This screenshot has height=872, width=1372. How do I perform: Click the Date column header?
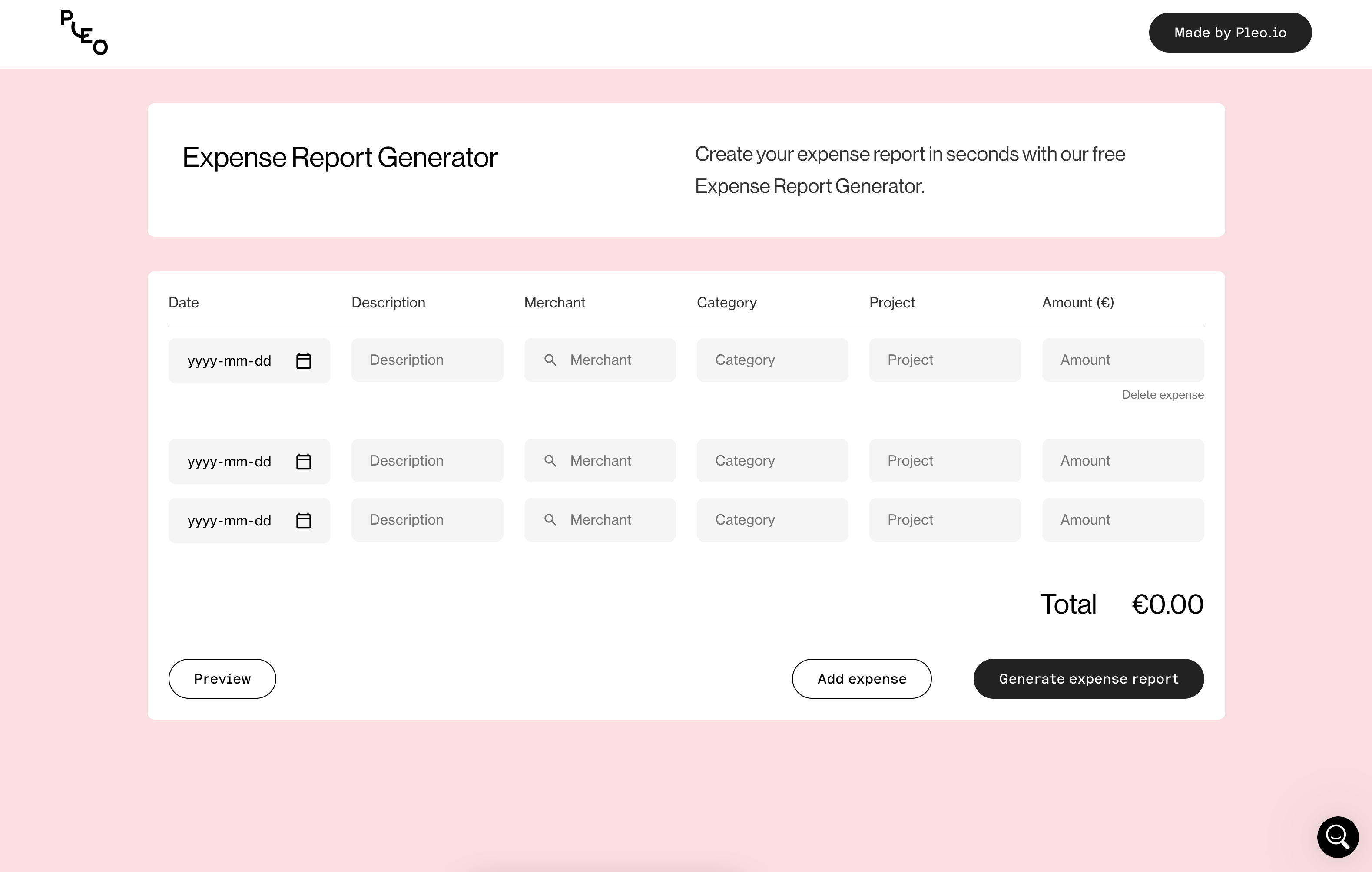183,302
